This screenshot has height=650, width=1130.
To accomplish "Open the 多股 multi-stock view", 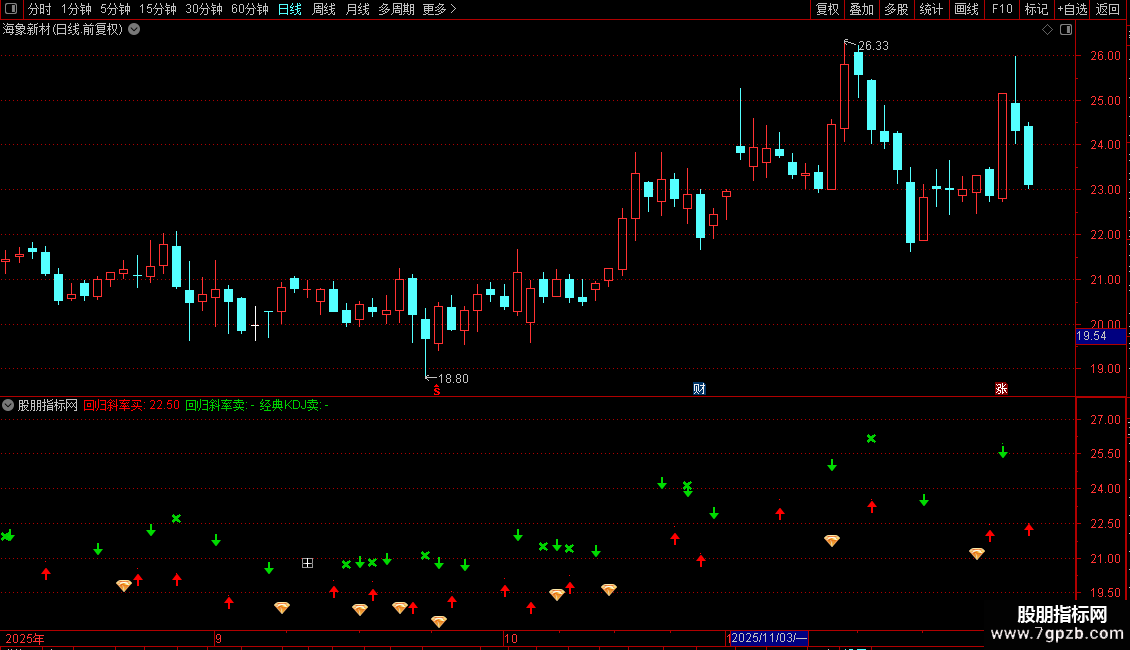I will (896, 9).
